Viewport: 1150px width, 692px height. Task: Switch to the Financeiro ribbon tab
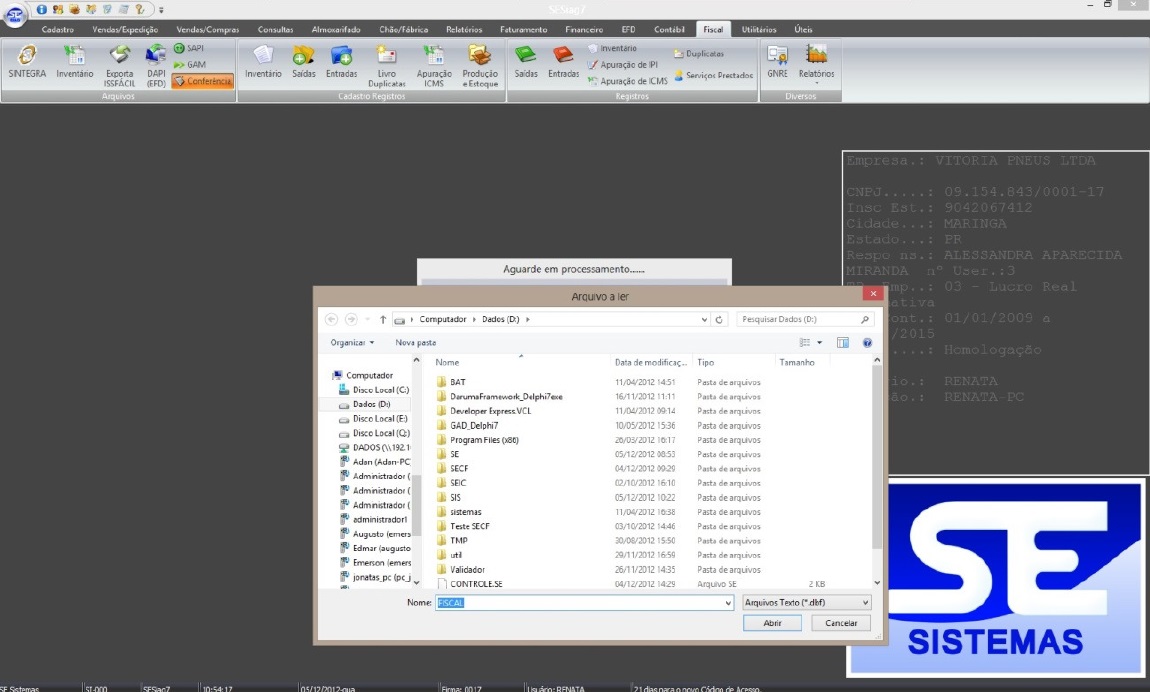point(584,30)
